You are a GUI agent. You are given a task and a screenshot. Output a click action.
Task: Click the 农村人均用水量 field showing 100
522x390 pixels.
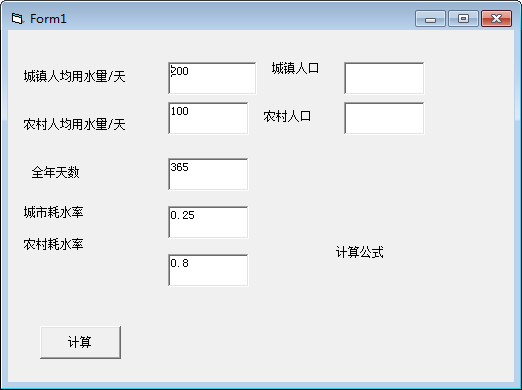pos(208,118)
